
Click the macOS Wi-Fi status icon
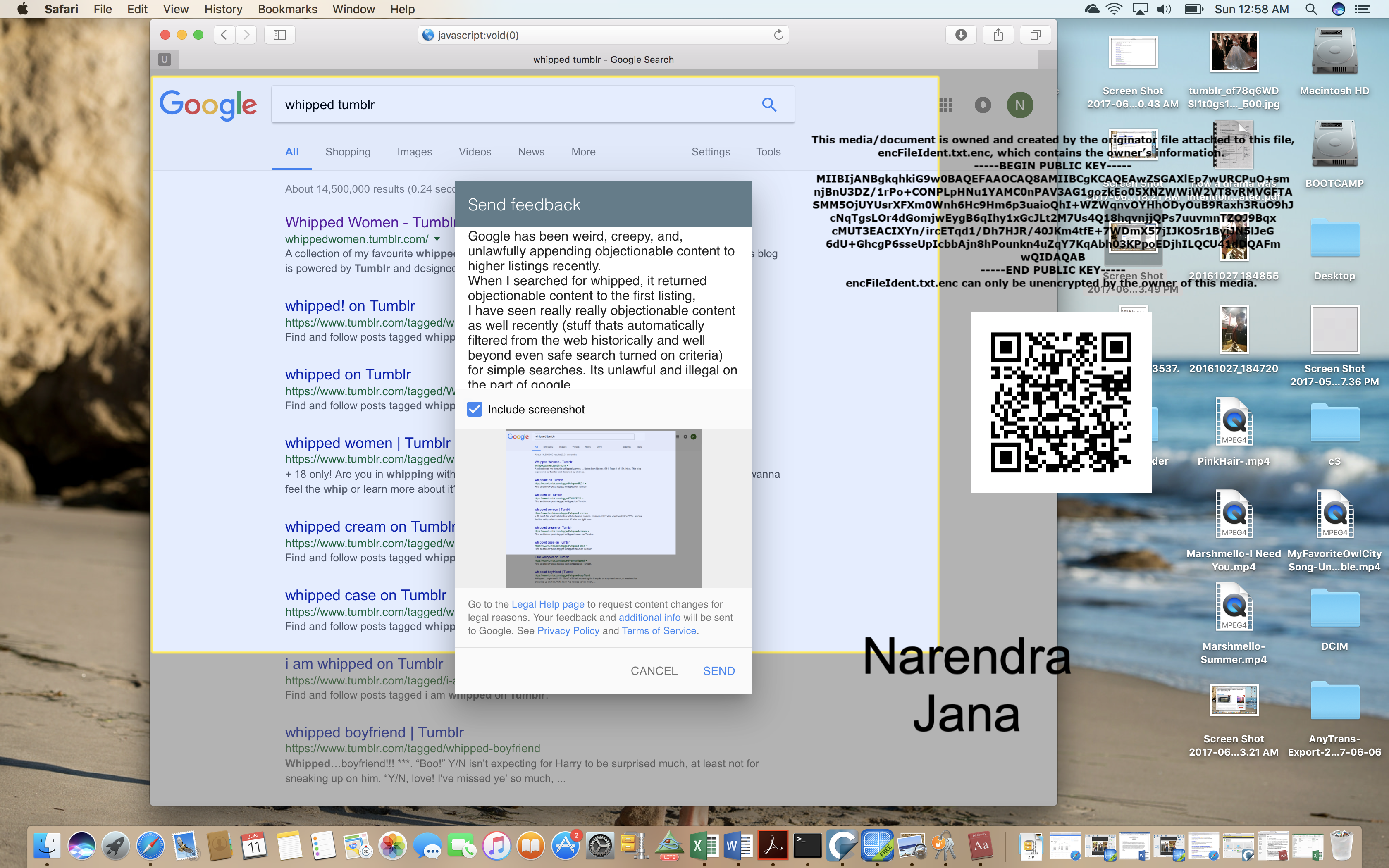coord(1114,9)
